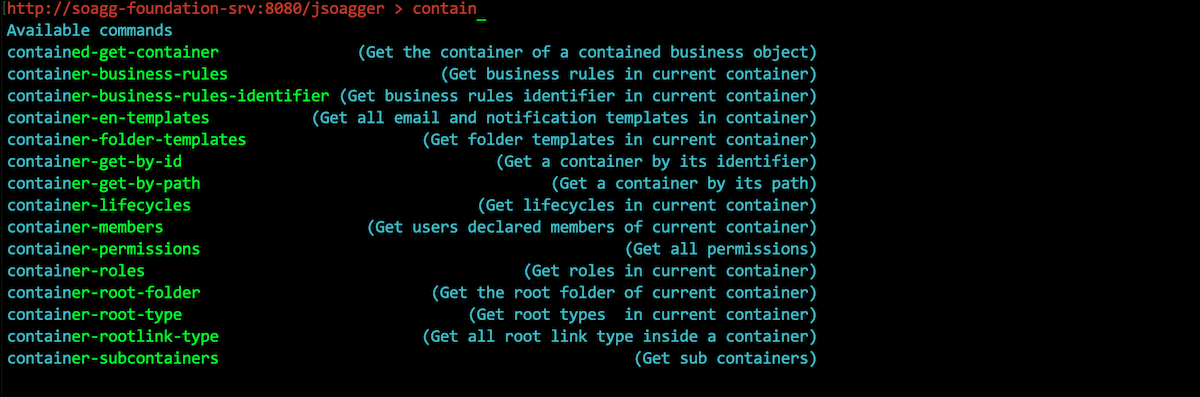This screenshot has height=397, width=1200.
Task: Click the container-roles command
Action: [76, 271]
